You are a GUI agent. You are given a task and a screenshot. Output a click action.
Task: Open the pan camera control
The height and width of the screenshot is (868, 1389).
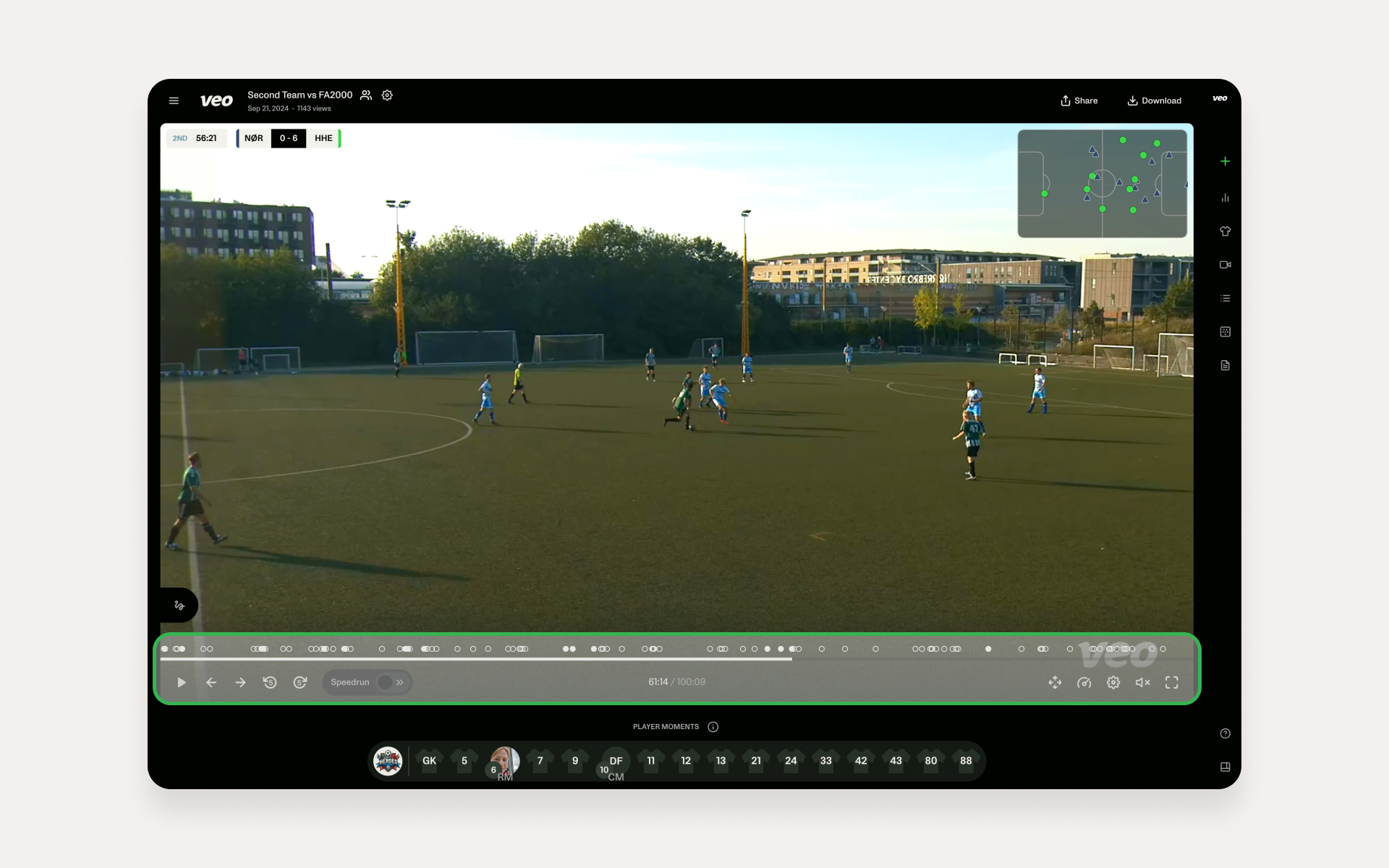pyautogui.click(x=1055, y=682)
